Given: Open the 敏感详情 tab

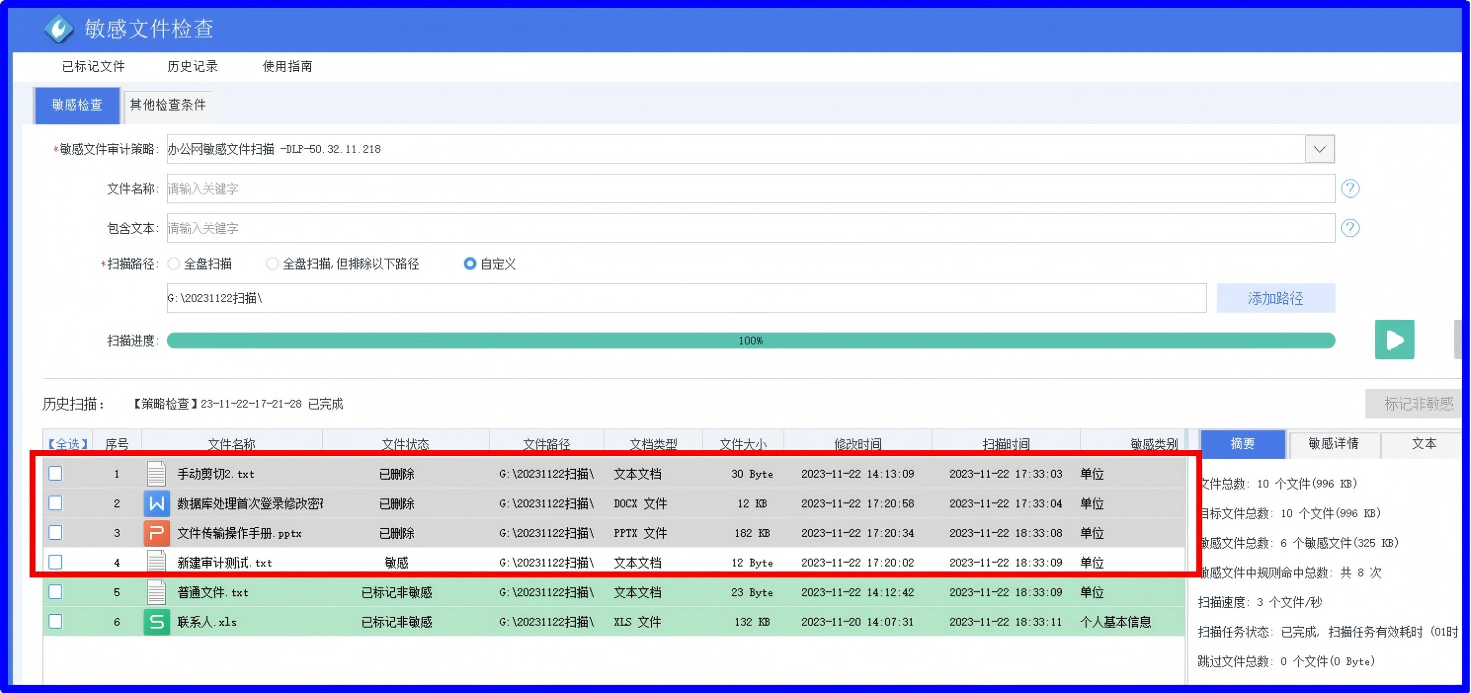Looking at the screenshot, I should coord(1332,444).
